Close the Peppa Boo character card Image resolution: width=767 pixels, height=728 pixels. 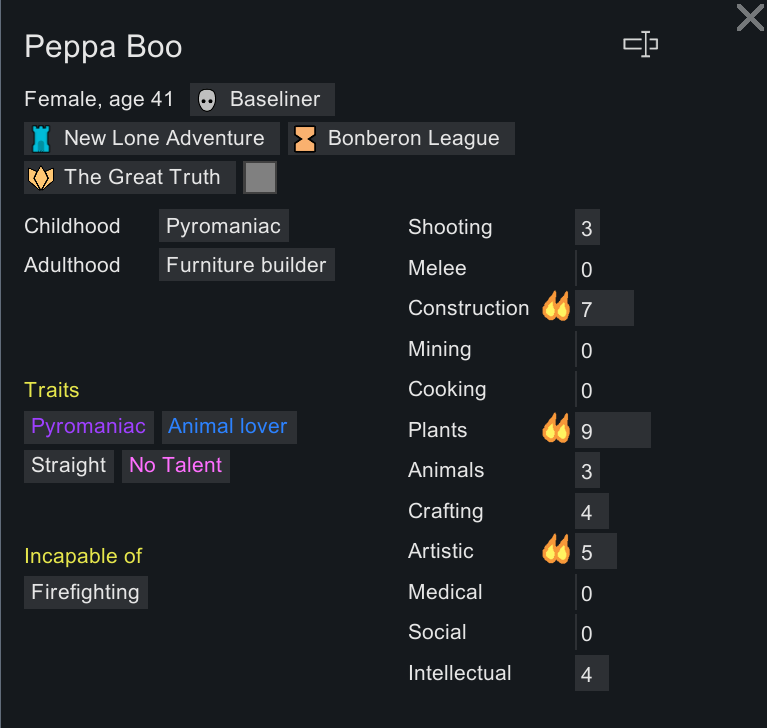(x=750, y=18)
